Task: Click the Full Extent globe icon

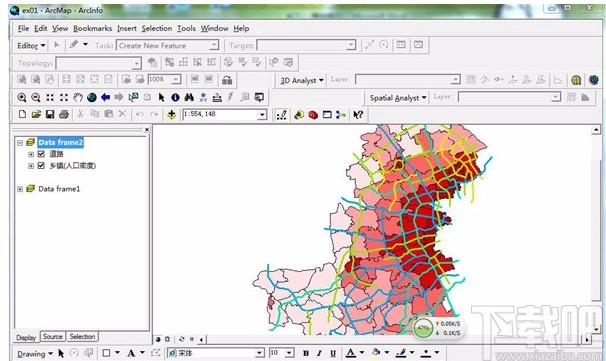Action: click(92, 97)
